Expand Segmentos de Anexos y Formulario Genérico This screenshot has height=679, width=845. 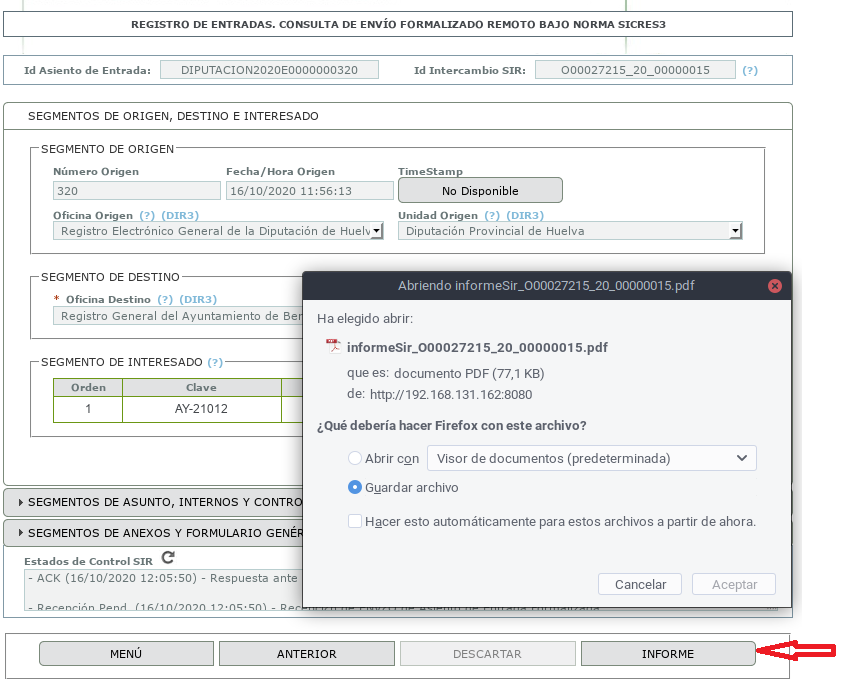click(154, 532)
